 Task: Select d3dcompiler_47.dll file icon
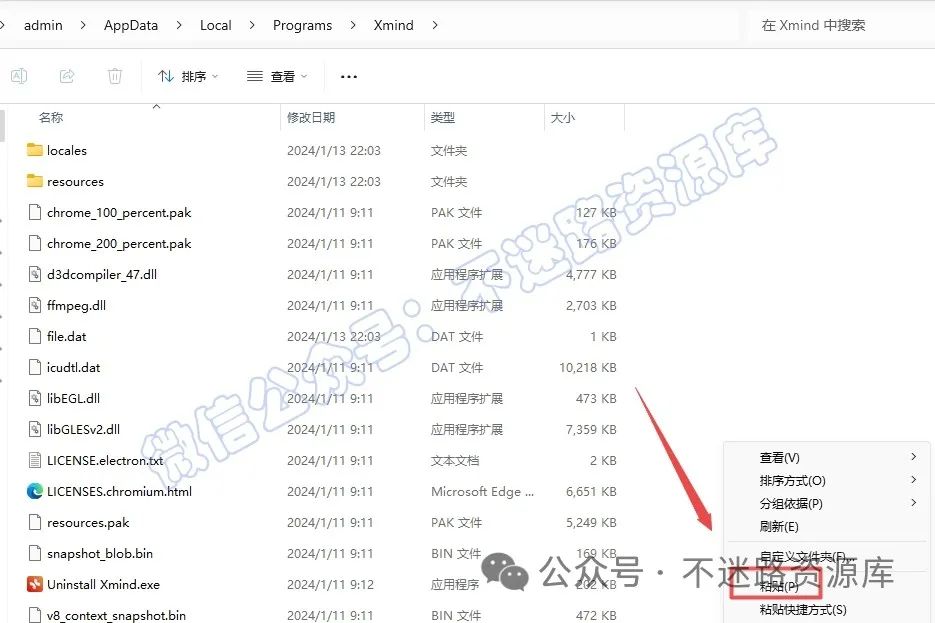35,274
